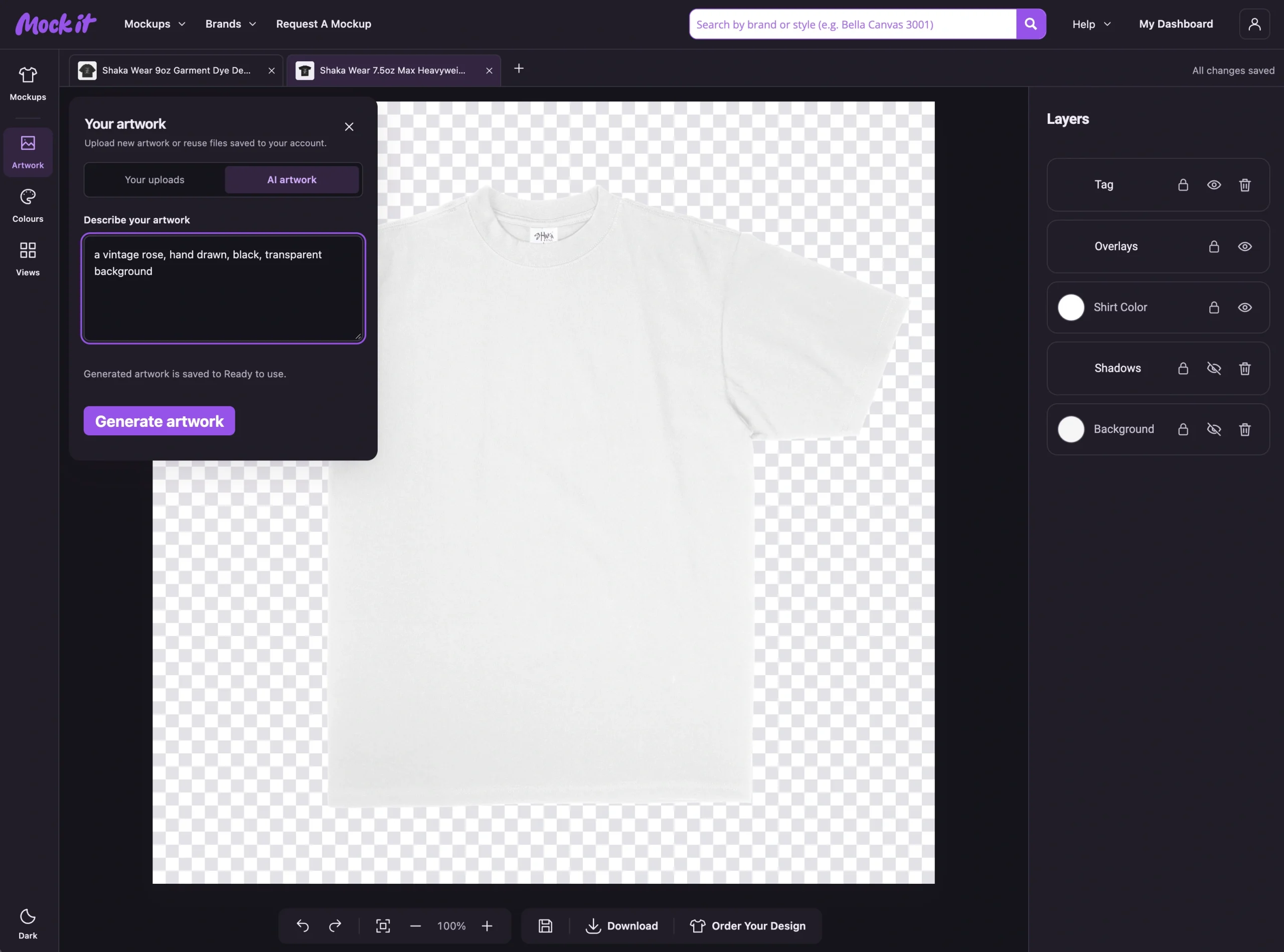The height and width of the screenshot is (952, 1284).
Task: Delete the Tag layer
Action: point(1245,185)
